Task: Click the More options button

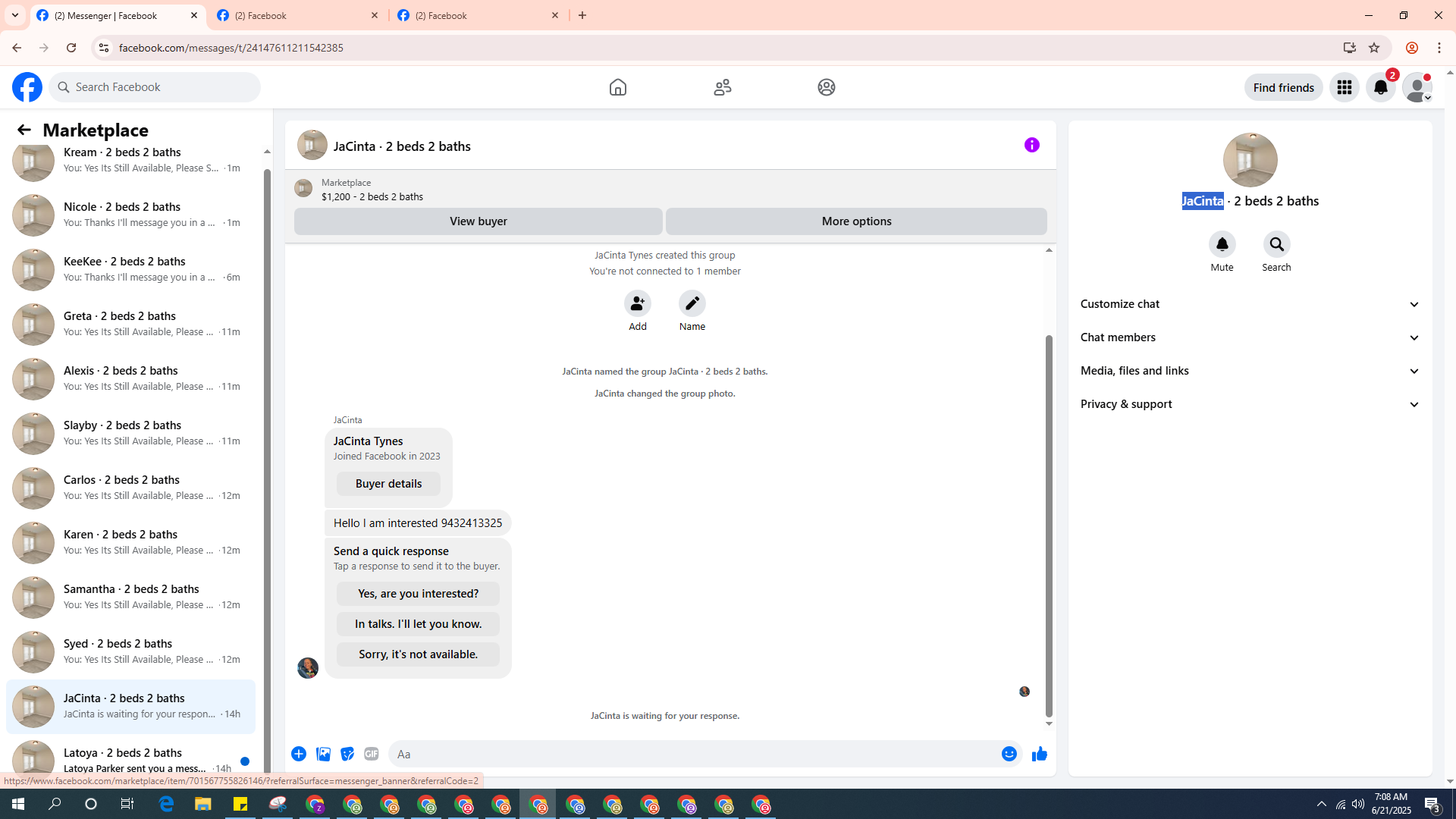Action: click(x=855, y=221)
